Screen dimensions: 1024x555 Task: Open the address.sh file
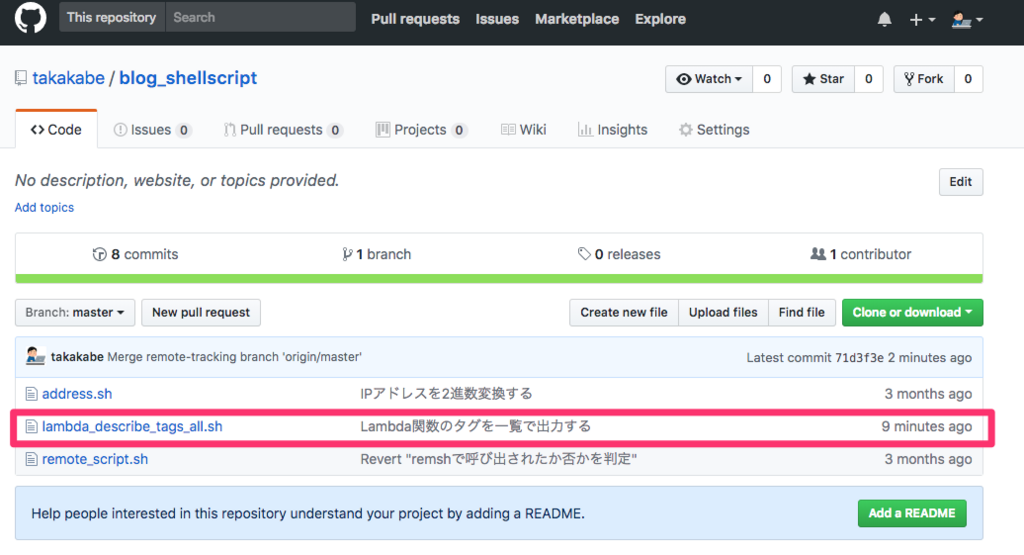[77, 394]
